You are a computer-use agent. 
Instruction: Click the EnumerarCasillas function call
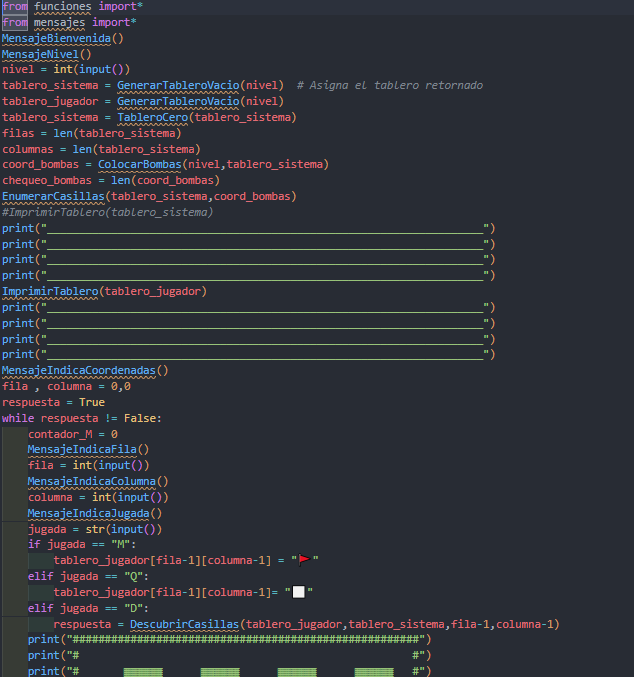55,196
